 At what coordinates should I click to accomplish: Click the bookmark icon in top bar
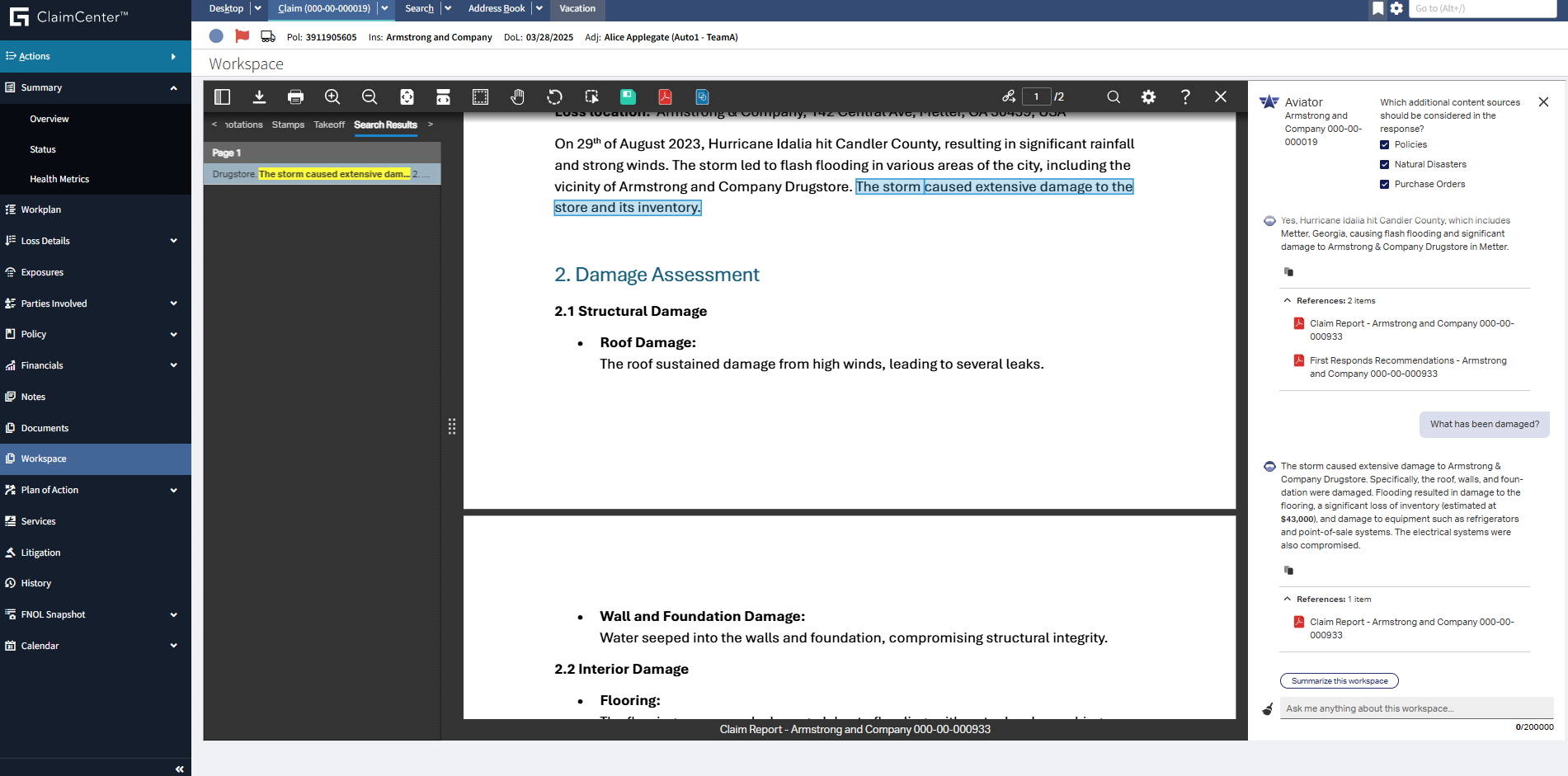(x=1377, y=8)
